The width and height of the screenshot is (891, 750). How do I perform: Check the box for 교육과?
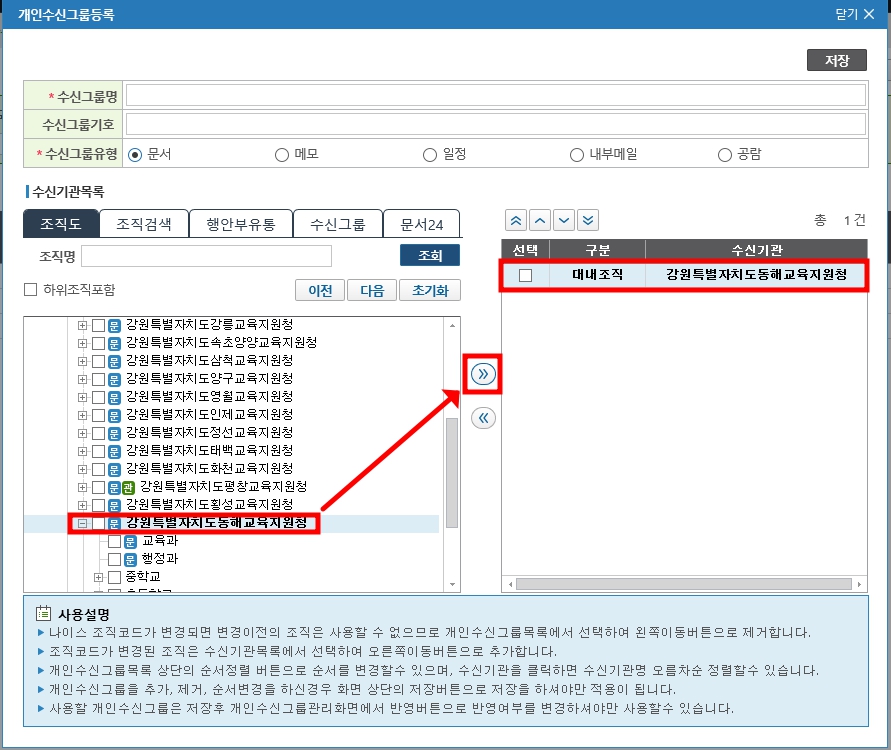114,541
